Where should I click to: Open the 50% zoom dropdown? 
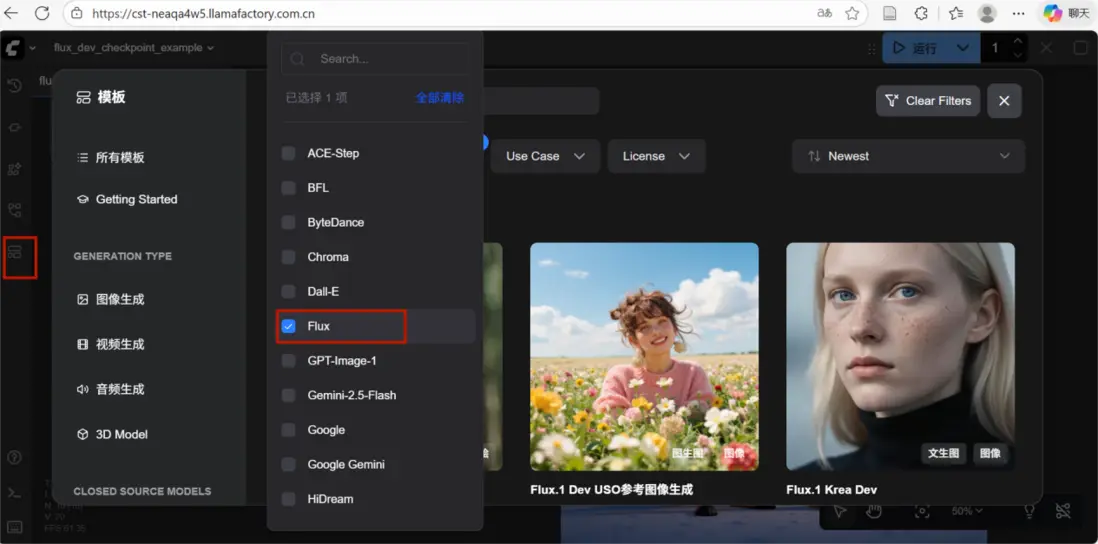pyautogui.click(x=967, y=511)
